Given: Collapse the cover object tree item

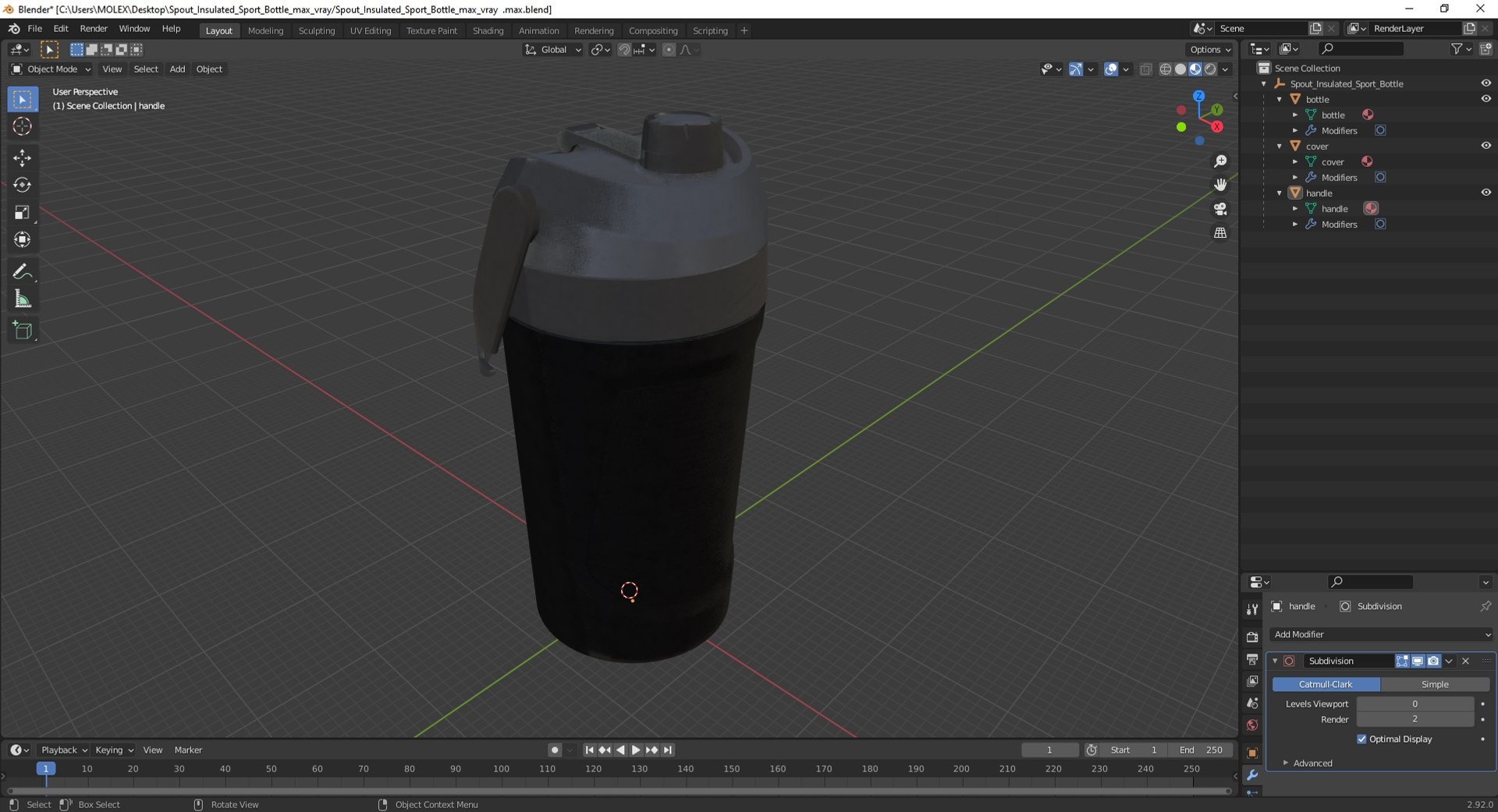Looking at the screenshot, I should (x=1280, y=146).
